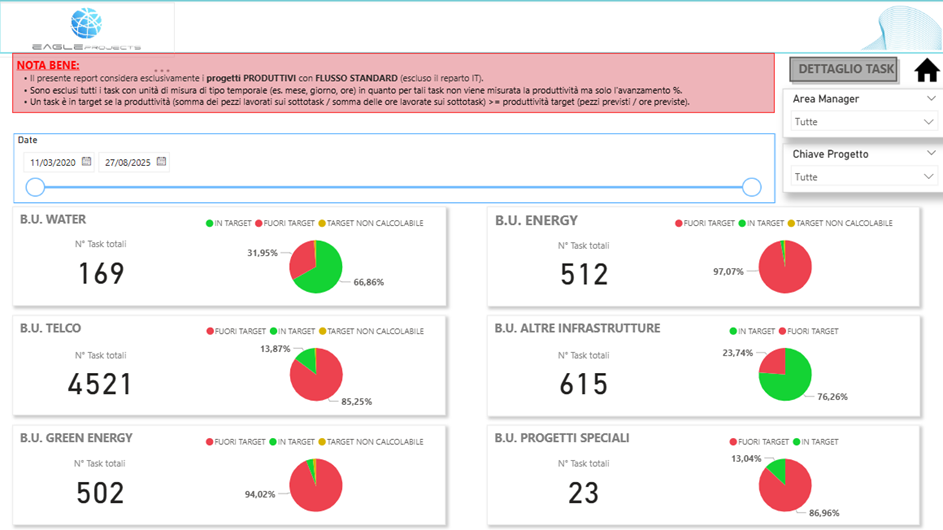This screenshot has height=530, width=943.
Task: Open calendar picker for start date 11/03/2020
Action: pyautogui.click(x=87, y=162)
